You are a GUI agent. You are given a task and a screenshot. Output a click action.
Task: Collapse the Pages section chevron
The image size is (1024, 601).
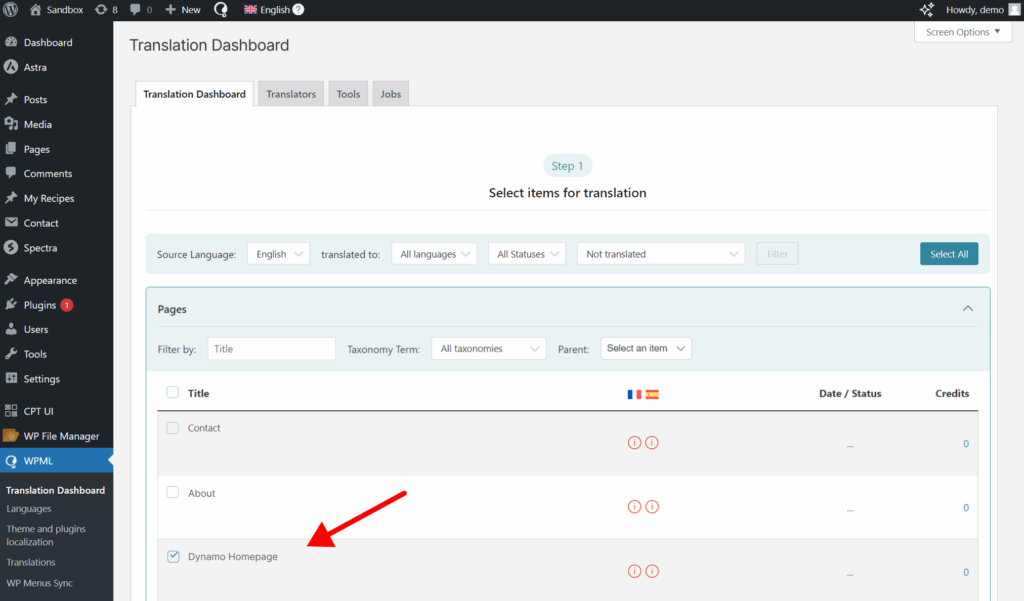(967, 308)
